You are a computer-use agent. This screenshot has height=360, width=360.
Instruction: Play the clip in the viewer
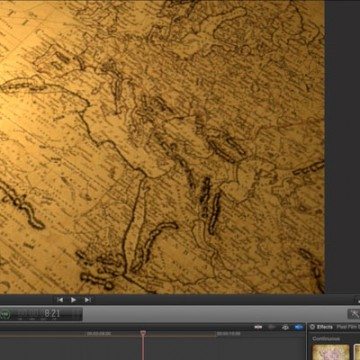[x=73, y=300]
